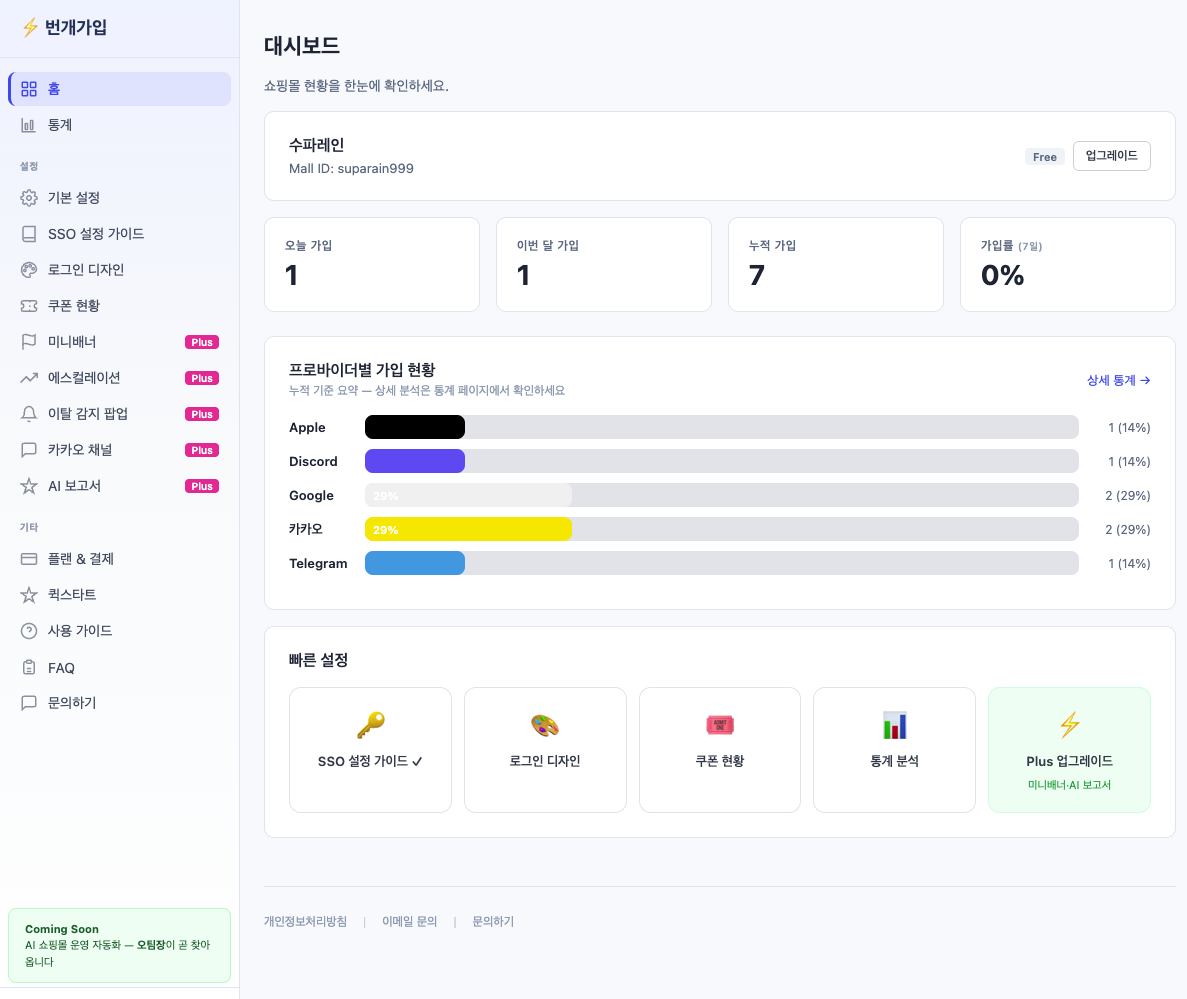The height and width of the screenshot is (999, 1187).
Task: Open the 상세 통계 link
Action: pyautogui.click(x=1118, y=380)
